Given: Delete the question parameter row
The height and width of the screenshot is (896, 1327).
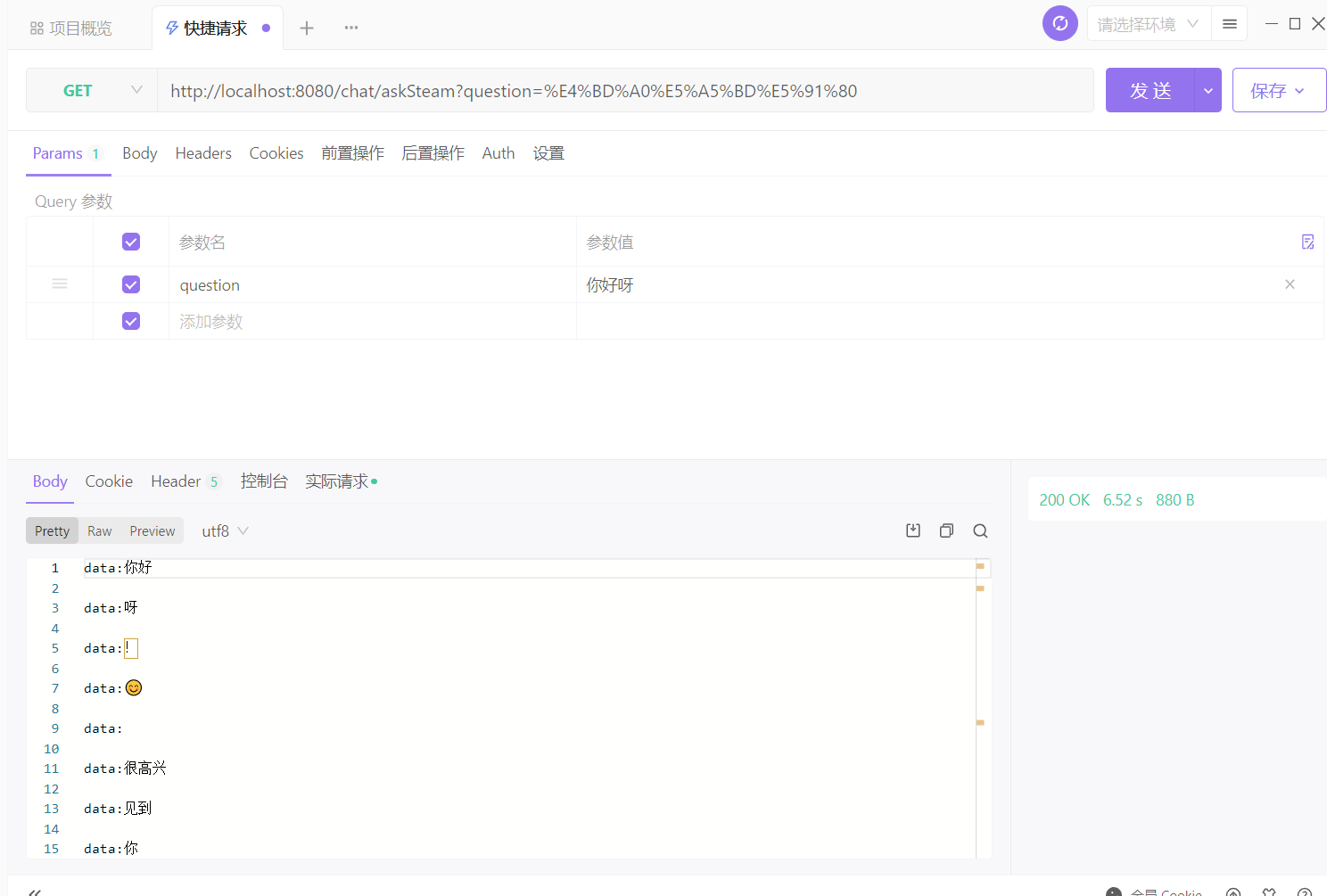Looking at the screenshot, I should (1290, 284).
